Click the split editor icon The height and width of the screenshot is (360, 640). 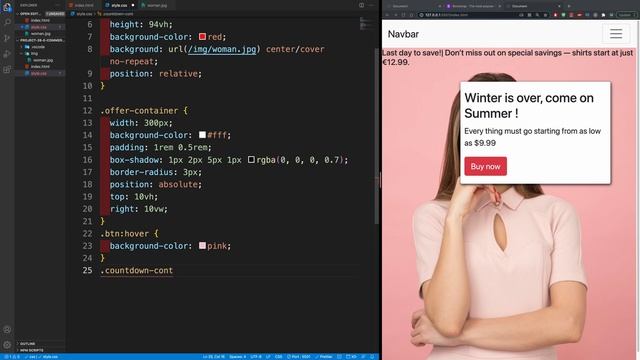coord(362,5)
